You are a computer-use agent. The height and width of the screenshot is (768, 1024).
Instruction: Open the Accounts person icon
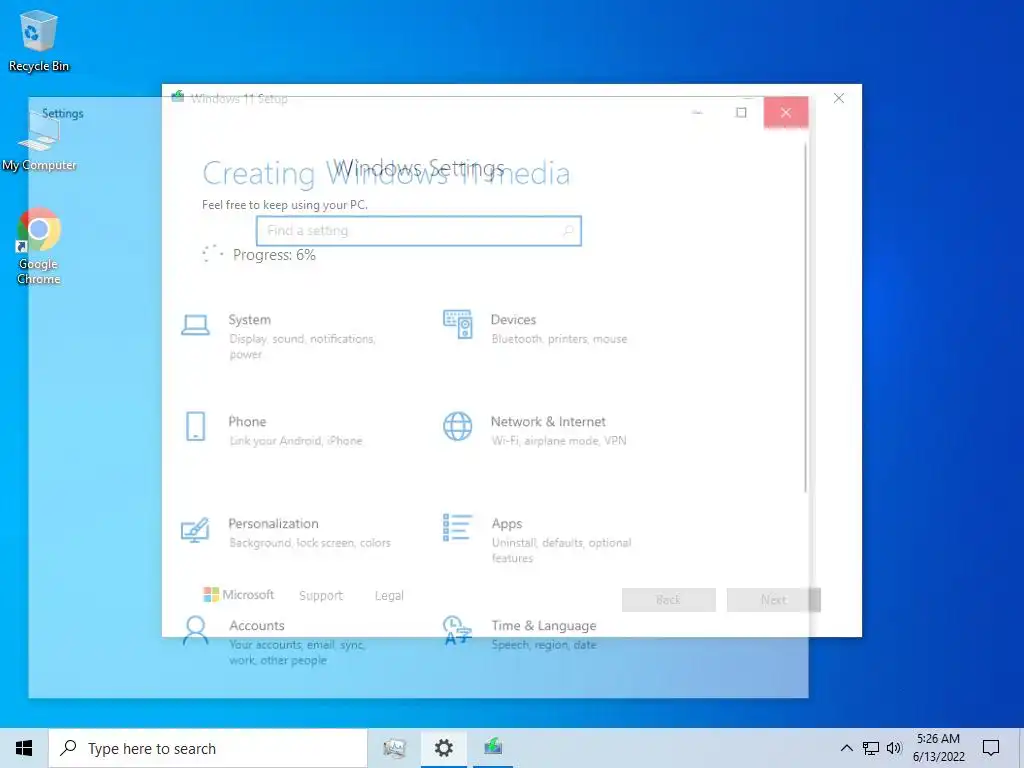click(195, 630)
